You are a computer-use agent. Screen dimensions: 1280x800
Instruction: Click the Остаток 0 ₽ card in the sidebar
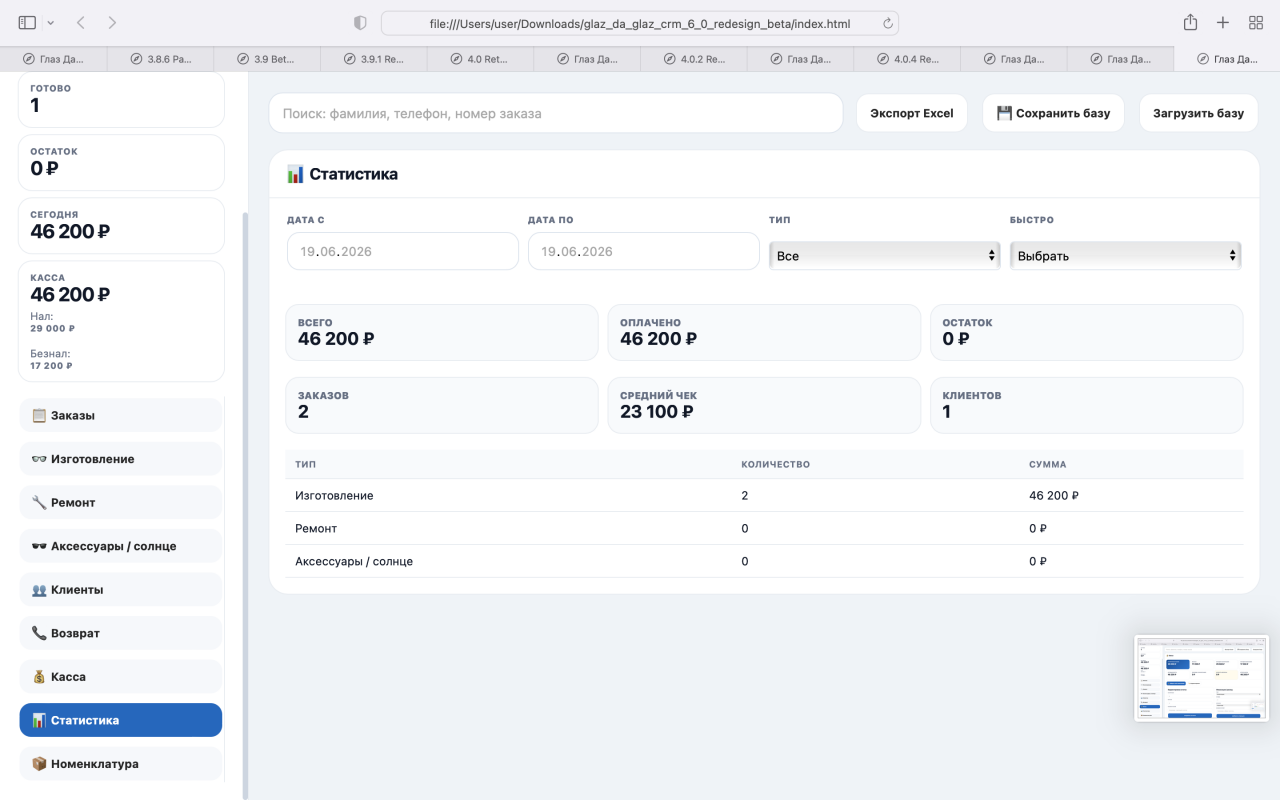[x=121, y=162]
